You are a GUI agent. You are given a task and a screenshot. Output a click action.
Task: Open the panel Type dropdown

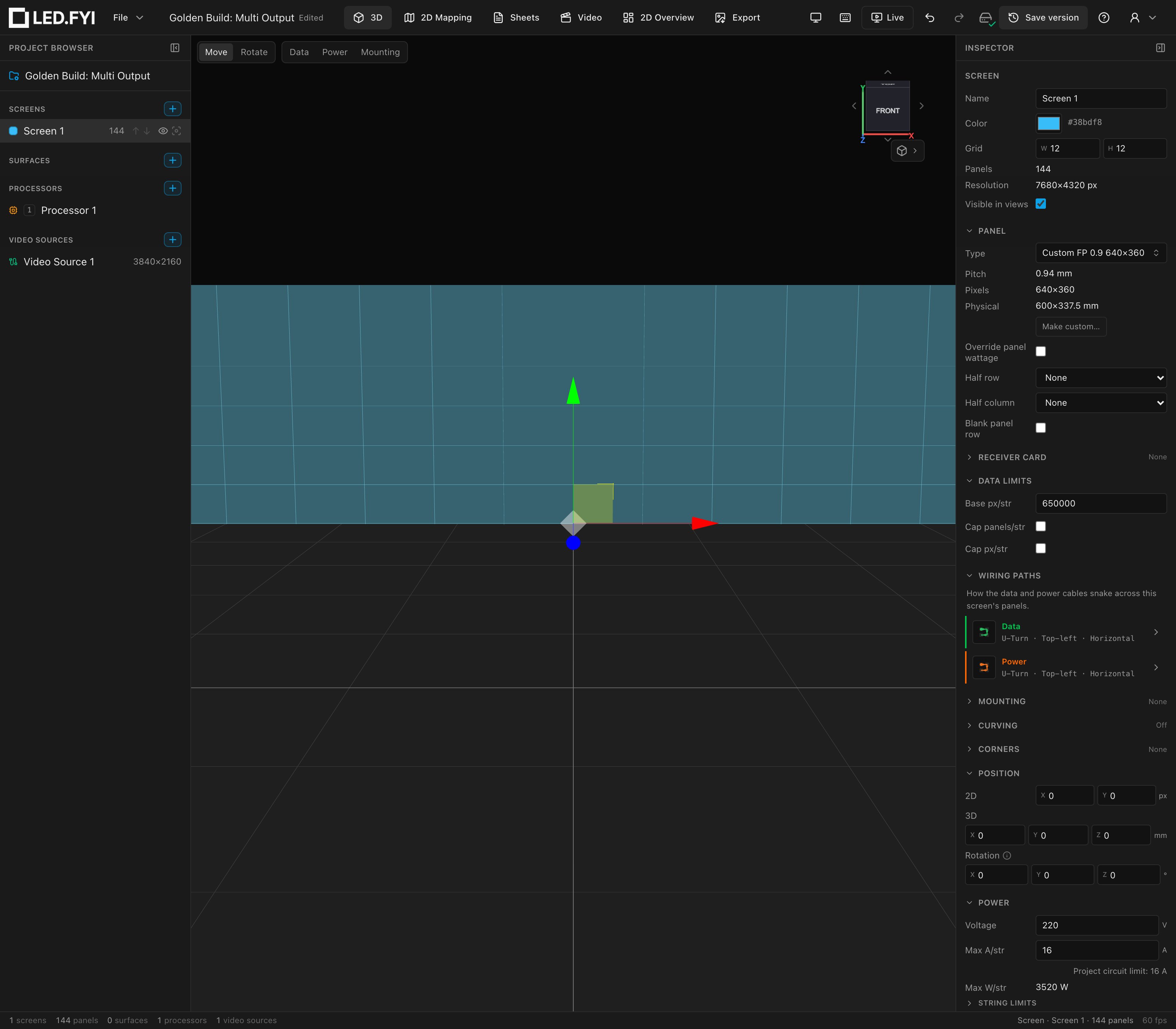point(1101,253)
